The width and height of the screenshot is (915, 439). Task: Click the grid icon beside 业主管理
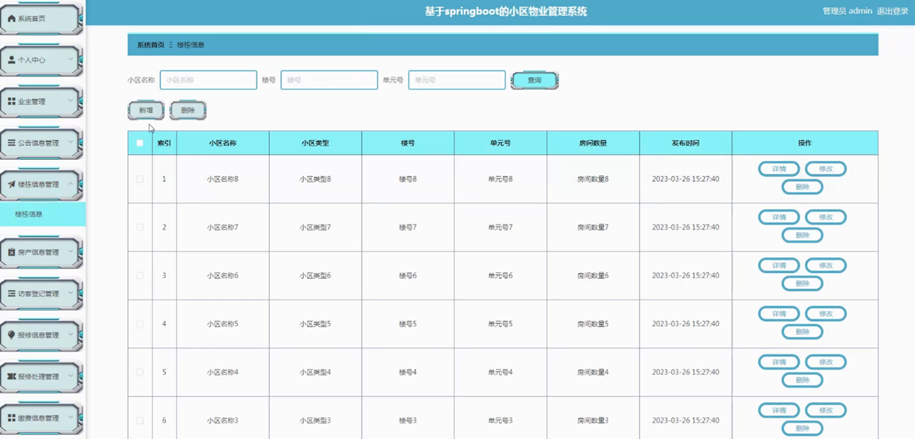click(x=12, y=101)
